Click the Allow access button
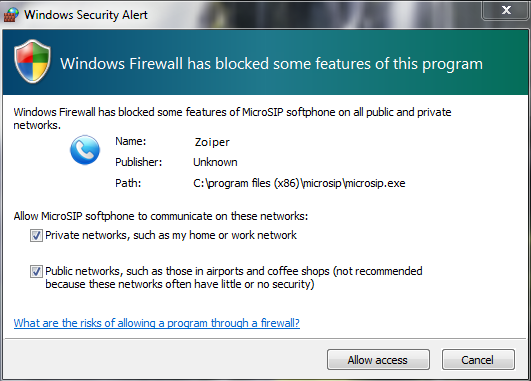The height and width of the screenshot is (381, 531). click(x=378, y=360)
